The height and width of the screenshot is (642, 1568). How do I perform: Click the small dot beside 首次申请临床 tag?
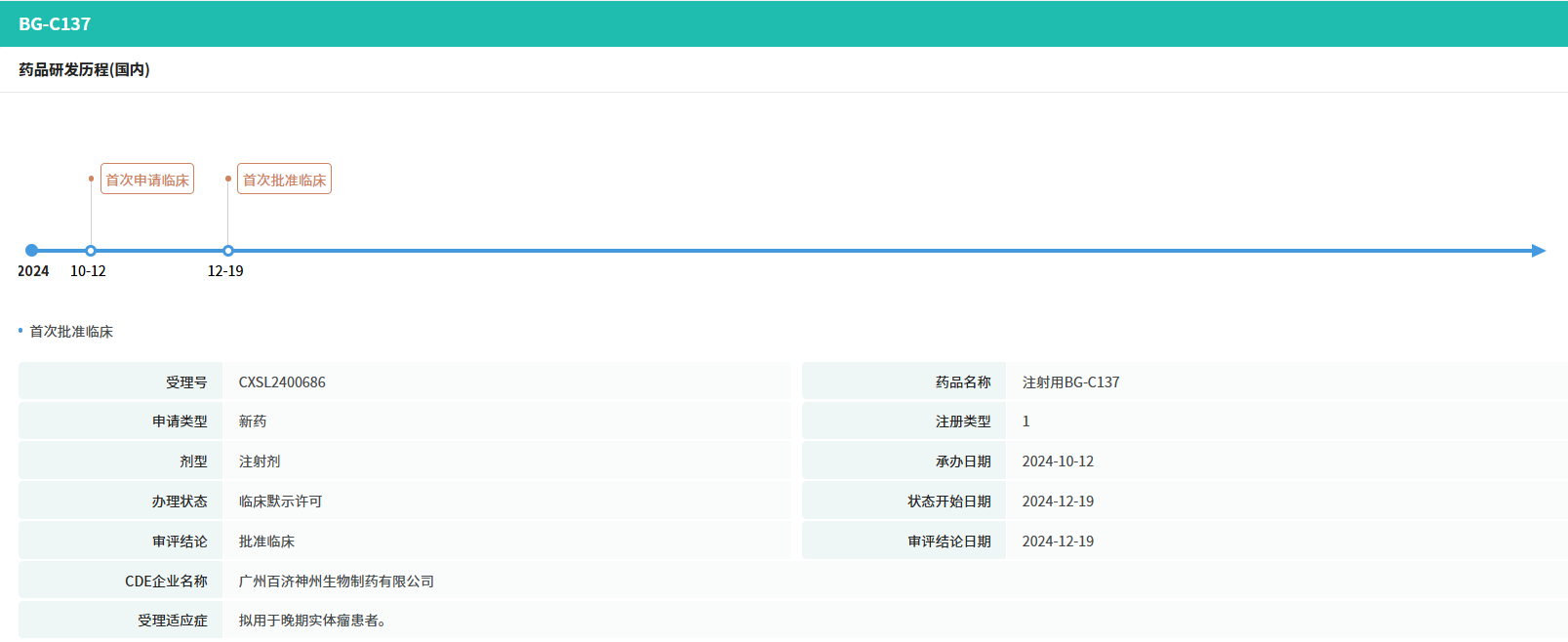(92, 179)
